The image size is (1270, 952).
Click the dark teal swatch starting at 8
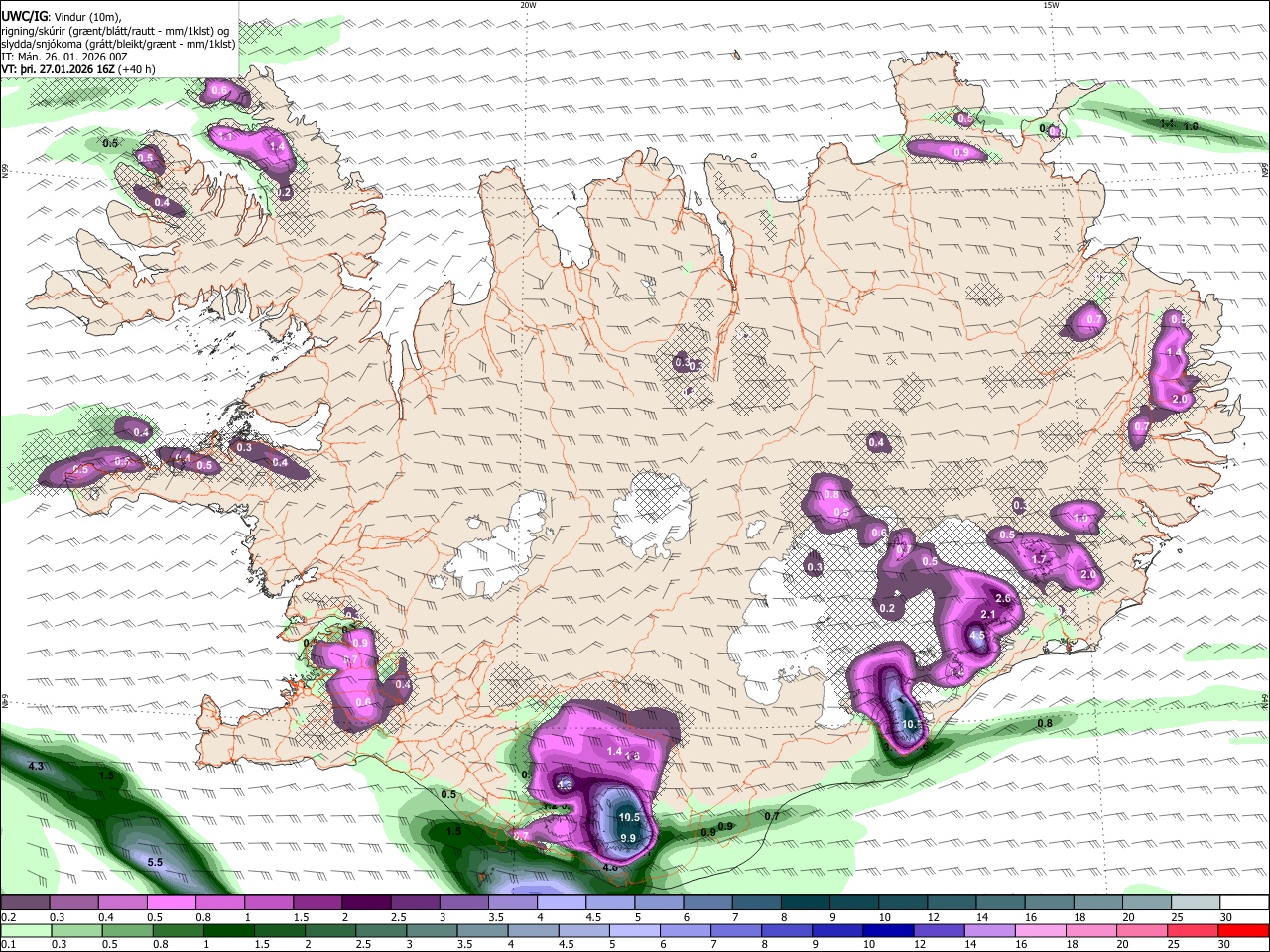tap(806, 903)
